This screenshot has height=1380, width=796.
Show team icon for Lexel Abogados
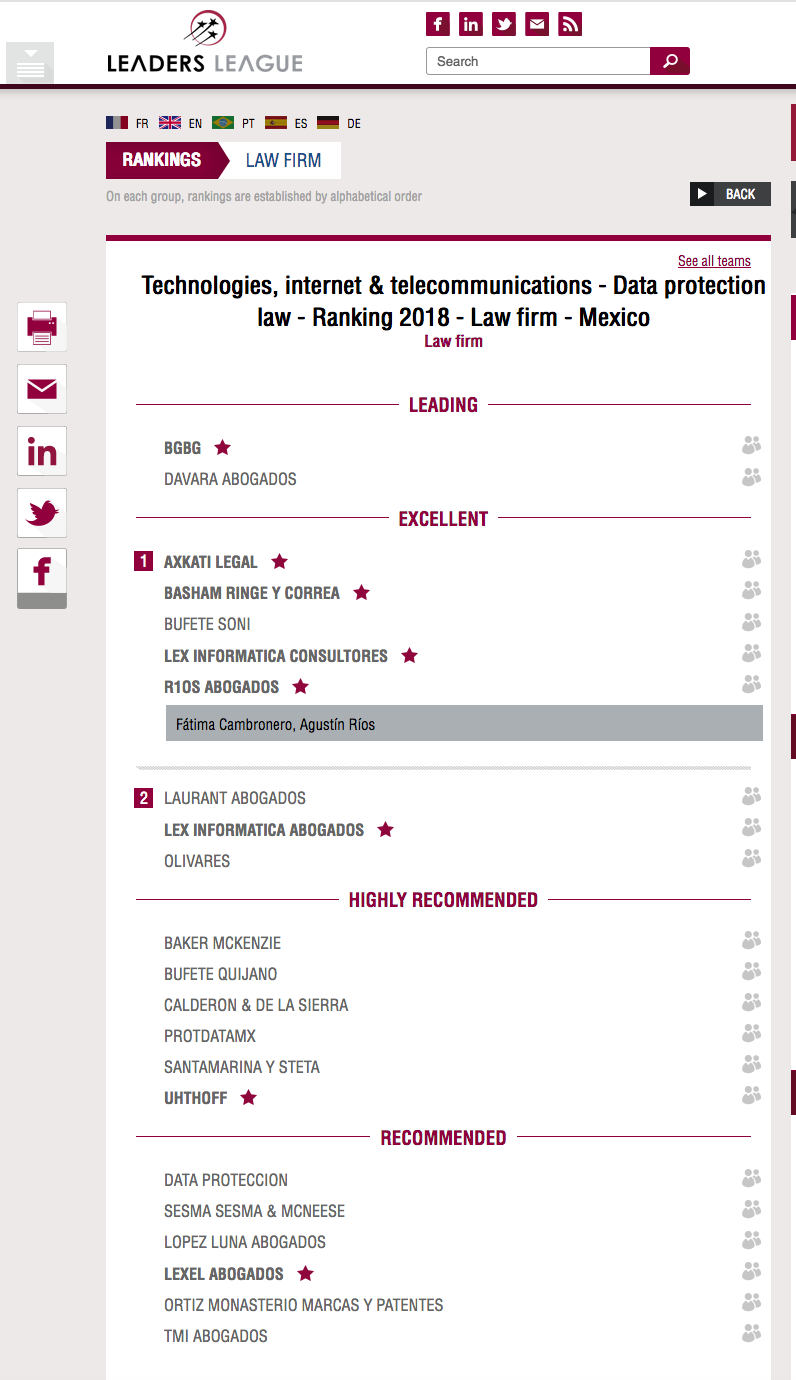(x=751, y=1272)
